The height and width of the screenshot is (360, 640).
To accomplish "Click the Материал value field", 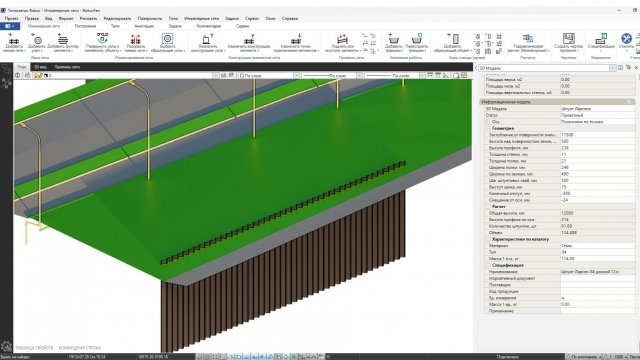I will [x=597, y=246].
